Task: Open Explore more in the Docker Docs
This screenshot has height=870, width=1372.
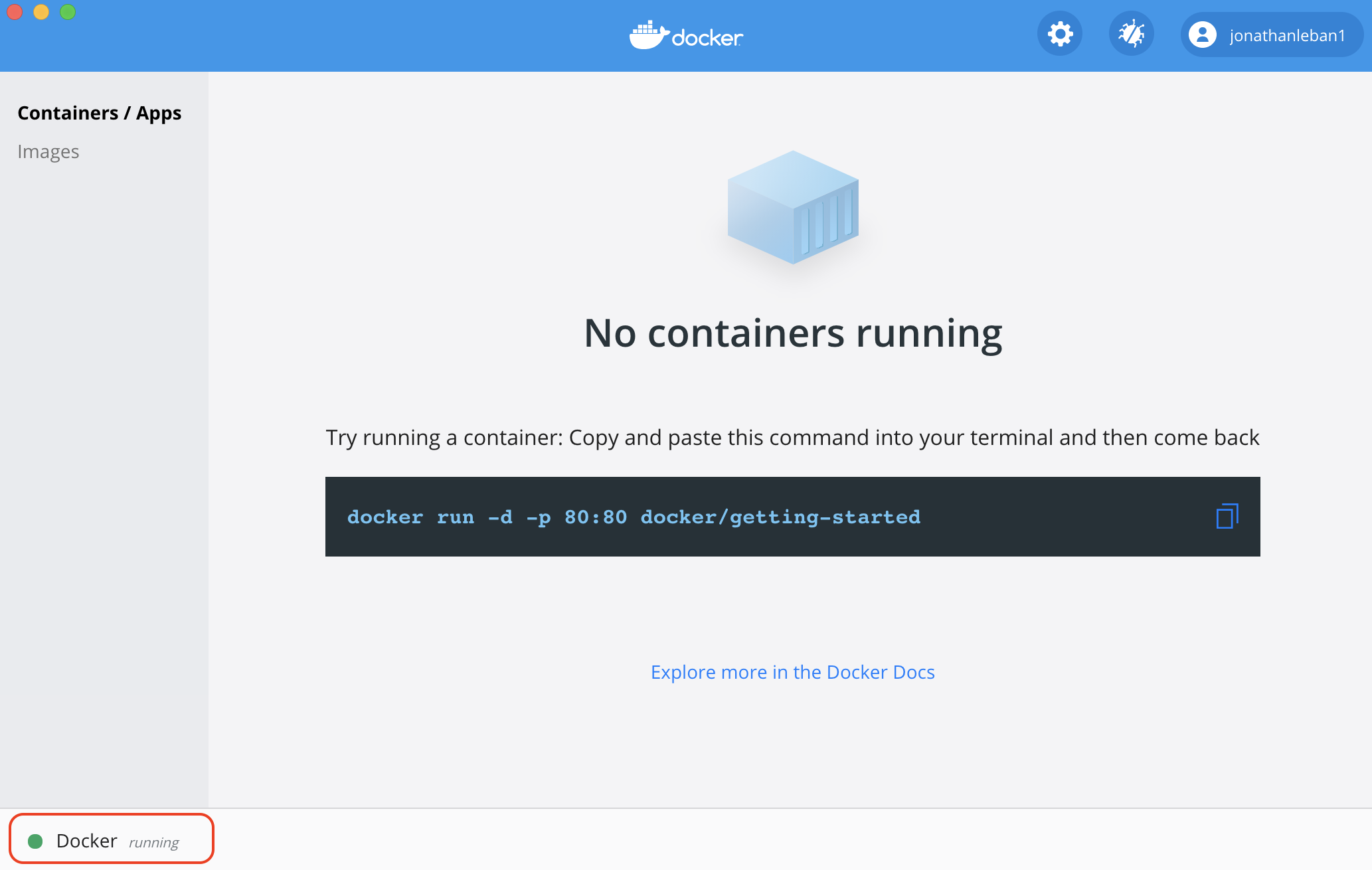Action: pyautogui.click(x=793, y=672)
